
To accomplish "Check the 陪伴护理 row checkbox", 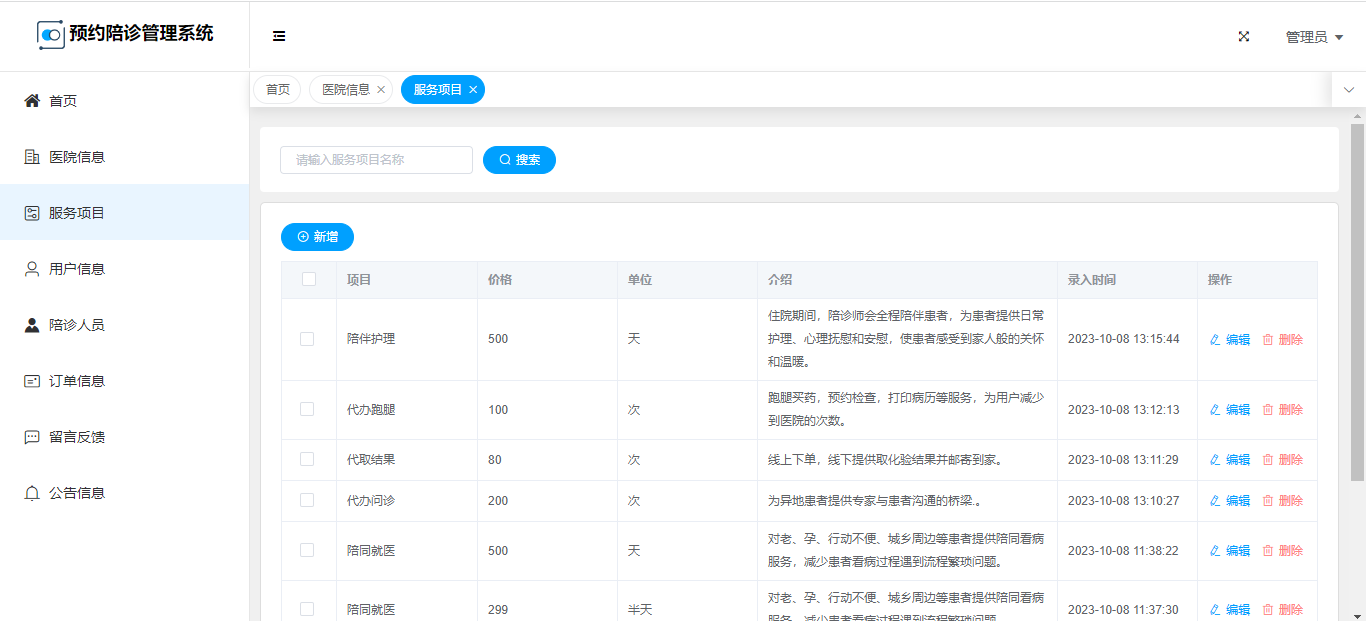I will 307,339.
